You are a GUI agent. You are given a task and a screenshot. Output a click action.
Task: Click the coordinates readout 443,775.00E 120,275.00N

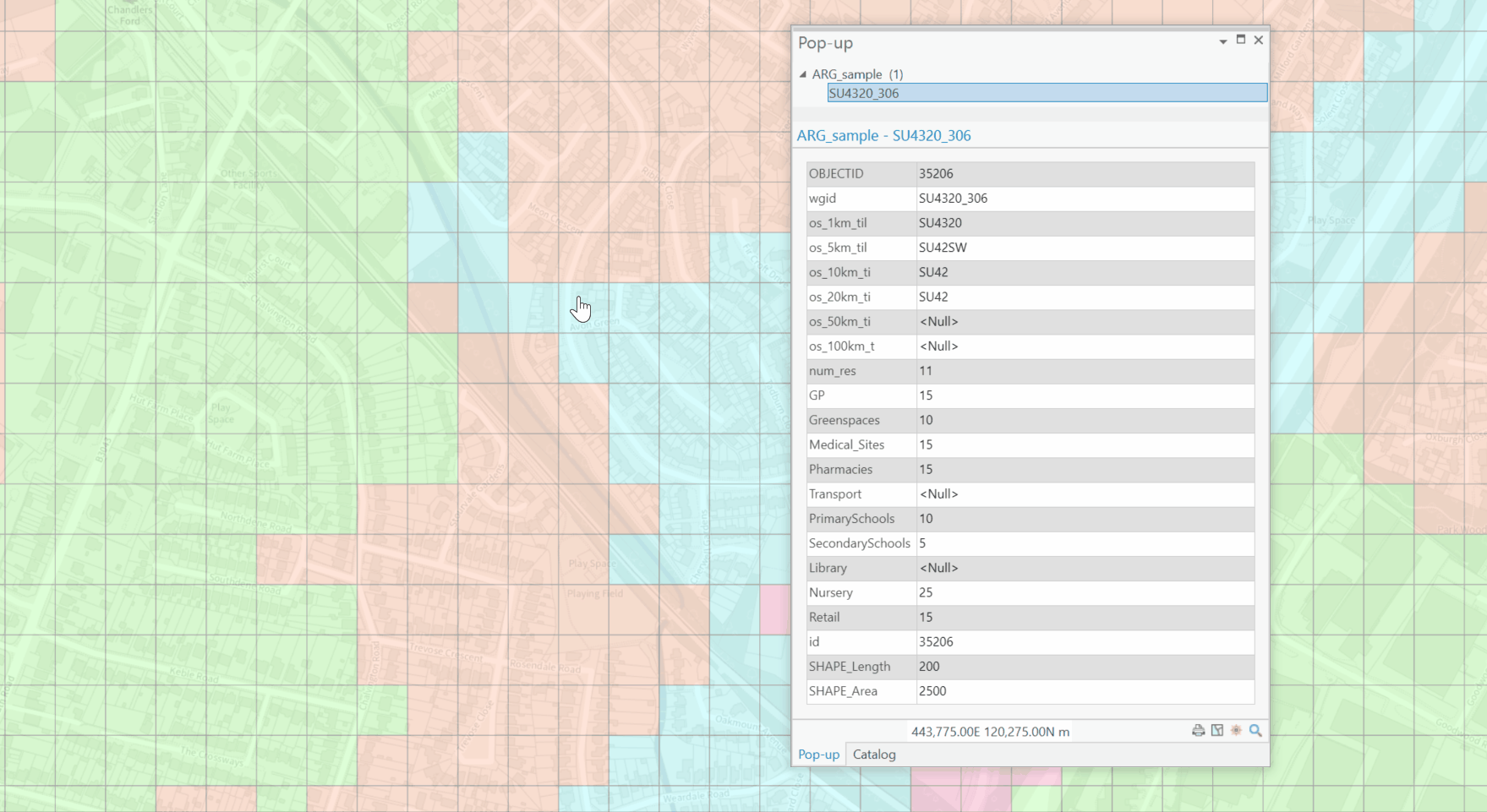pos(990,732)
